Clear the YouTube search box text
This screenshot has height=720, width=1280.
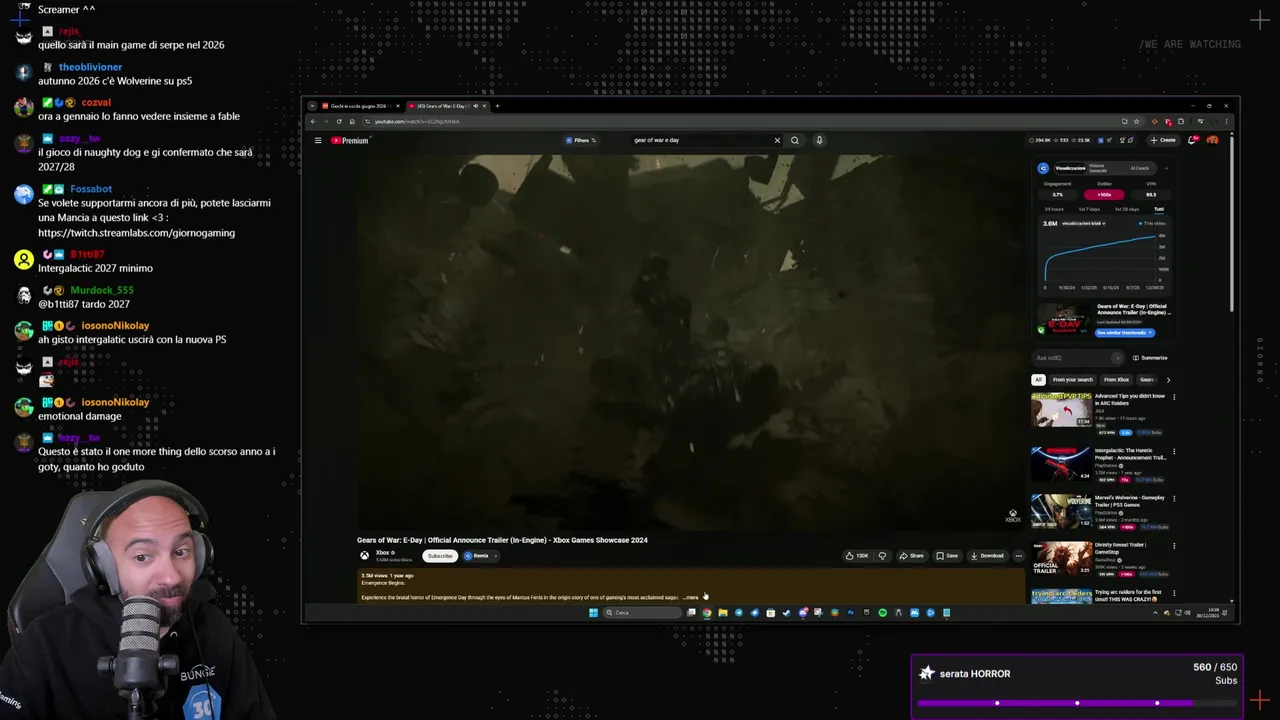(777, 140)
